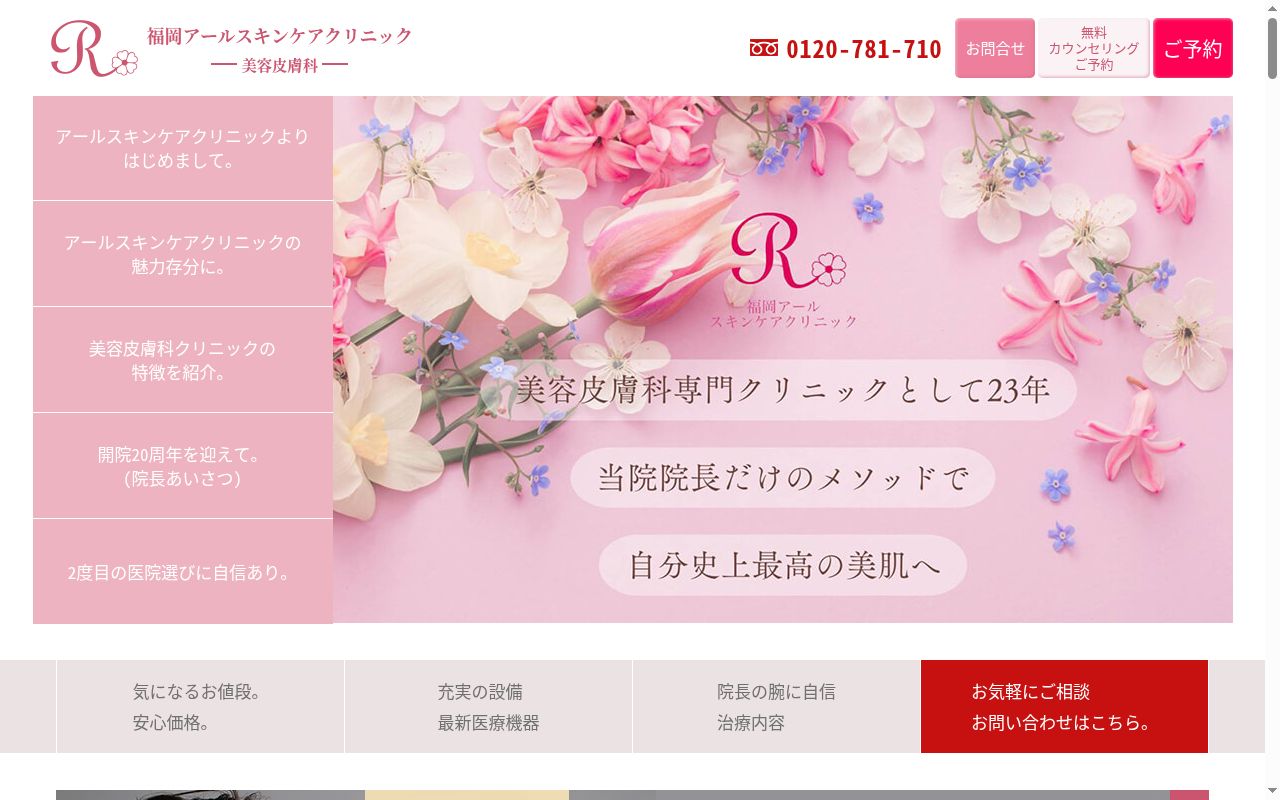Click red お気軽にご相談 お問い合わせはこちら button
Image resolution: width=1280 pixels, height=800 pixels.
point(1064,706)
